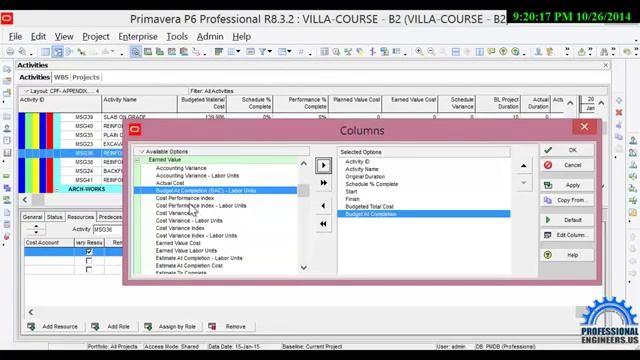The image size is (640, 360).
Task: Collapse the Earned Value group
Action: 138,160
